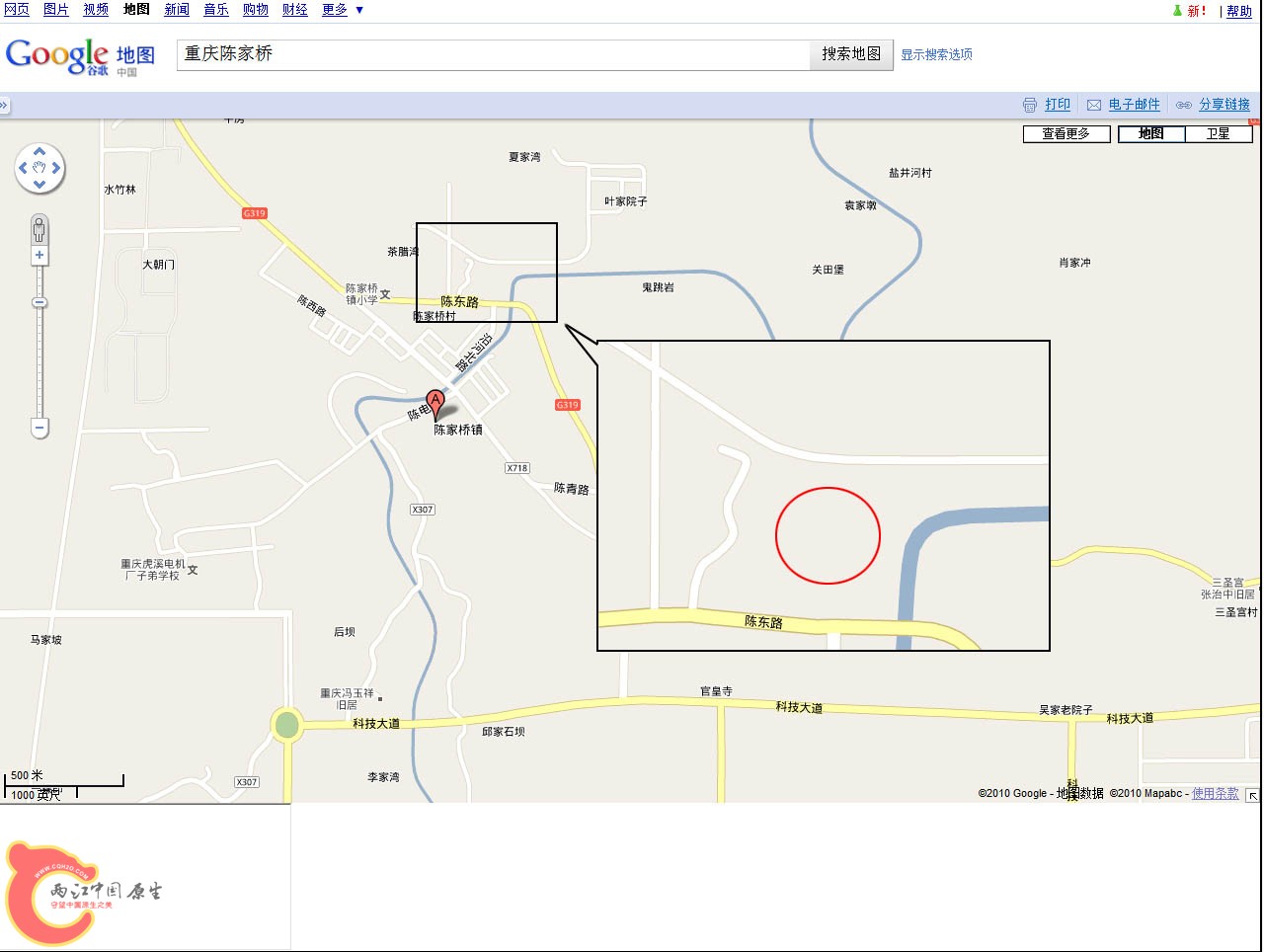
Task: Open the 使用条款 terms link
Action: click(1214, 793)
